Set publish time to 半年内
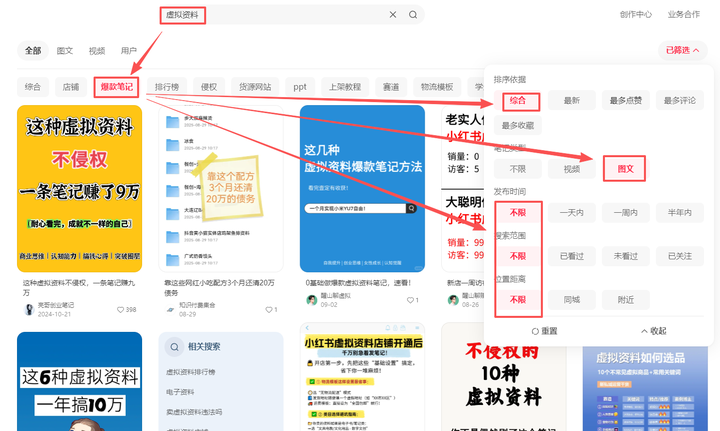720x431 pixels. click(x=680, y=213)
